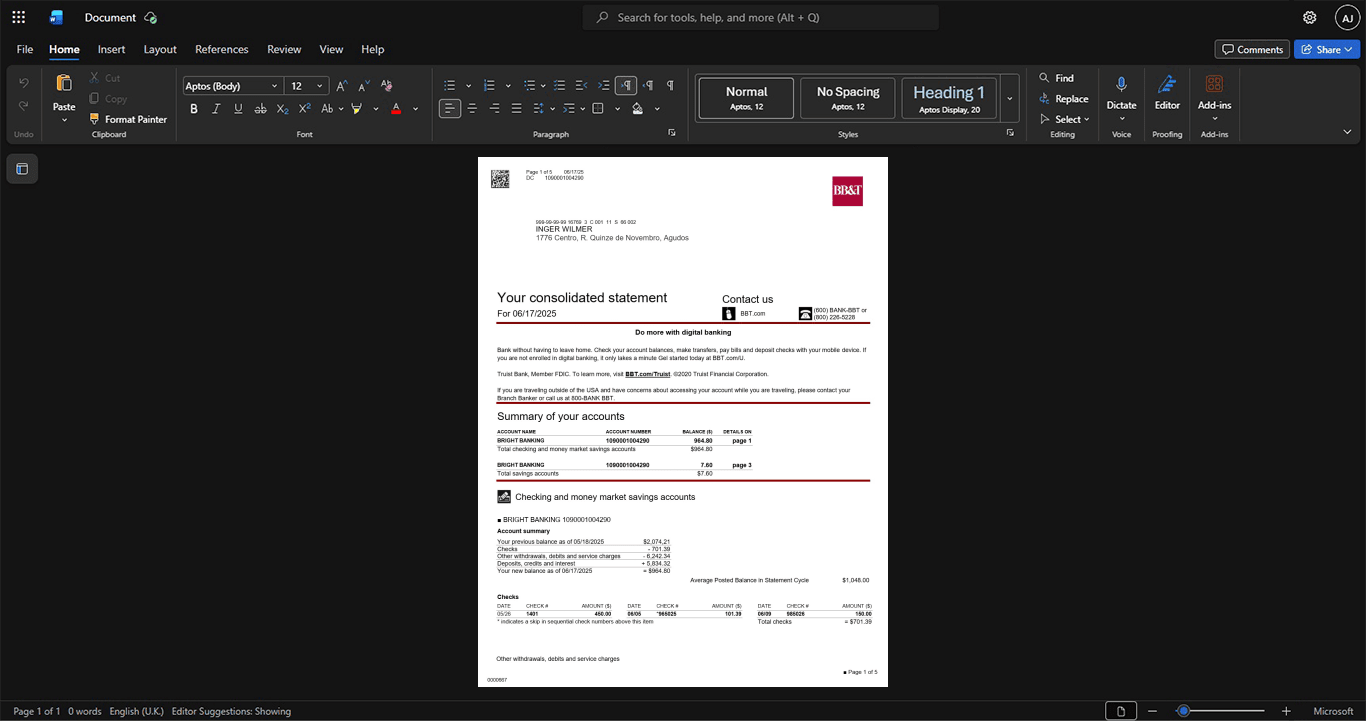Expand numbering library dropdown arrow
The width and height of the screenshot is (1366, 721).
tap(508, 86)
